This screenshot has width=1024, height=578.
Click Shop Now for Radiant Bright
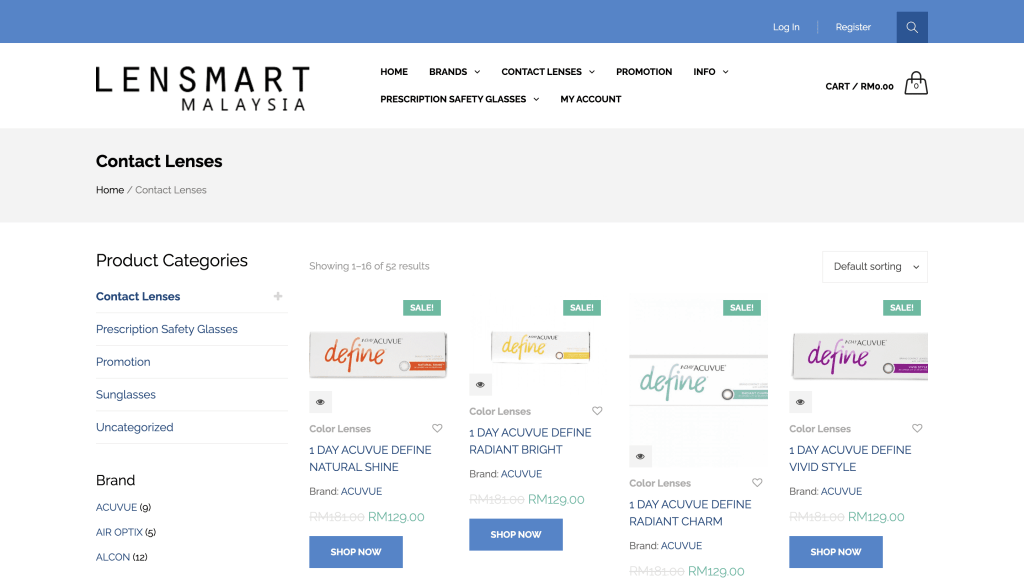(515, 534)
